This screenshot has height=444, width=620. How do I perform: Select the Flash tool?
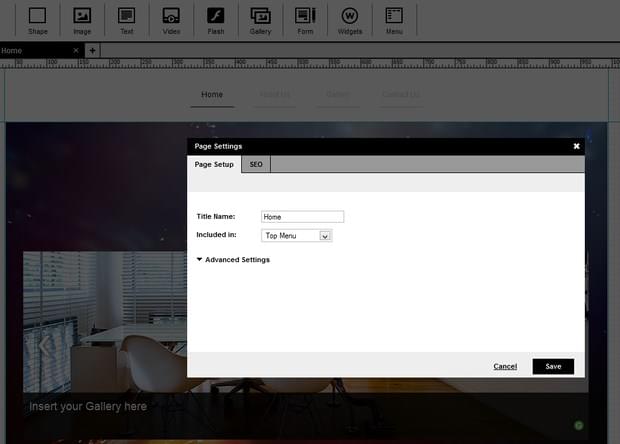[x=216, y=21]
